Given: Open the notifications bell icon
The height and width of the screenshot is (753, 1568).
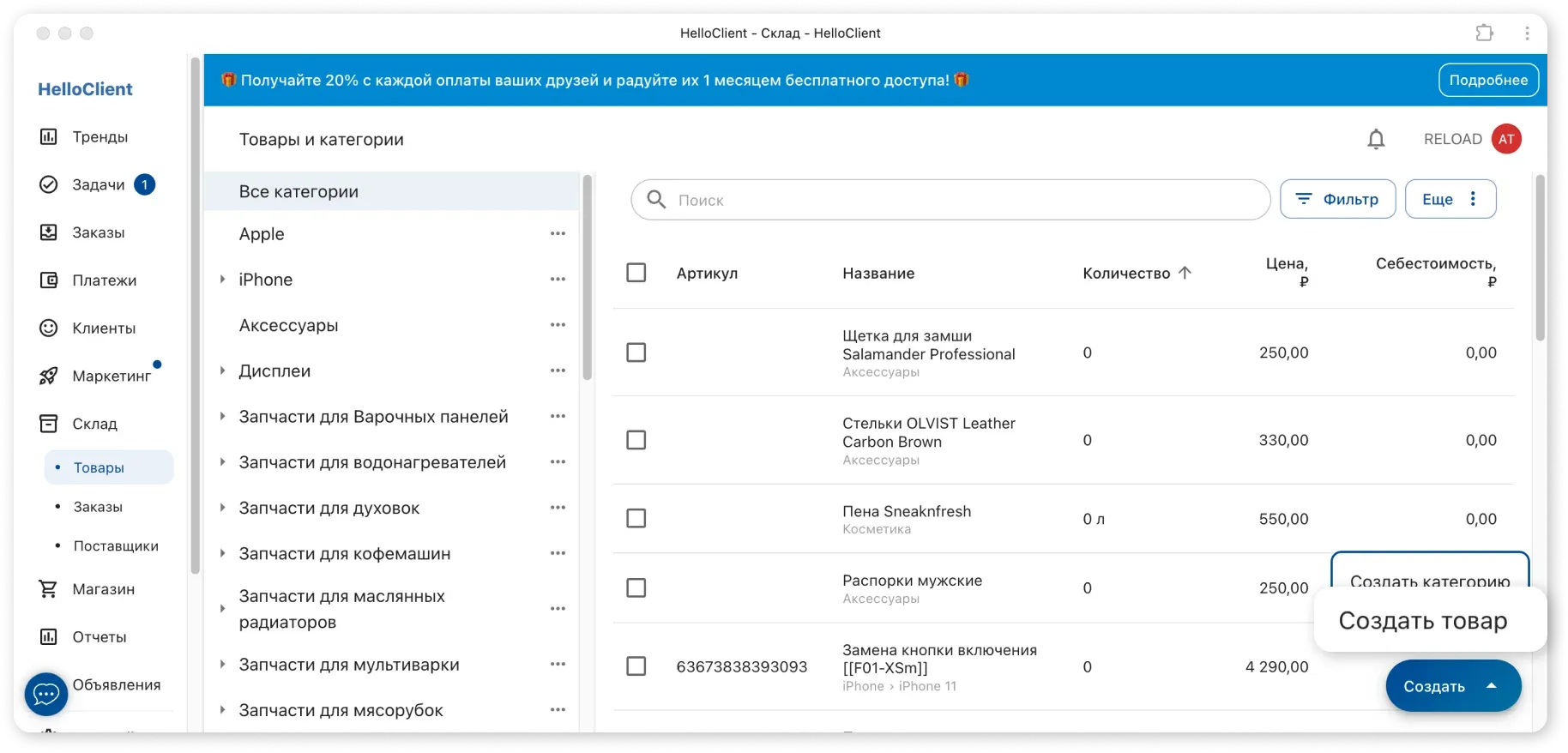Looking at the screenshot, I should 1376,139.
